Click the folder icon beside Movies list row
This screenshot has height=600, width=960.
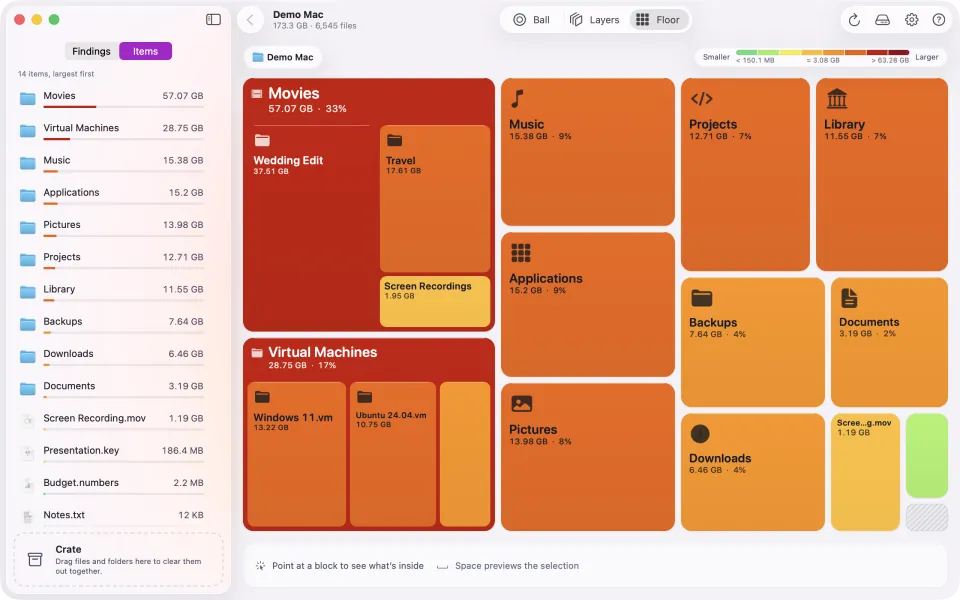[28, 99]
